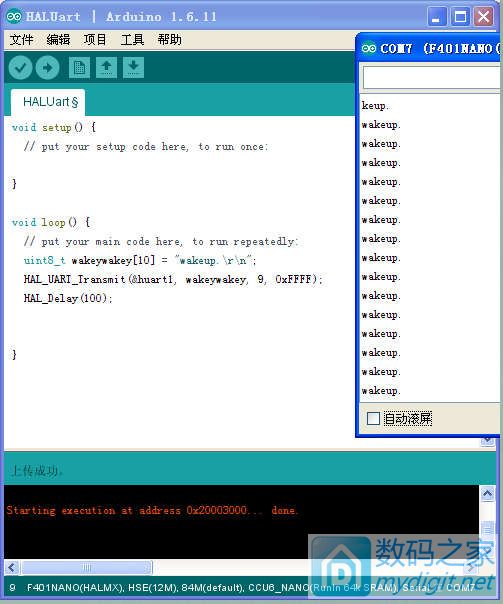This screenshot has height=604, width=503.
Task: Open the 帮助 menu
Action: tap(169, 40)
